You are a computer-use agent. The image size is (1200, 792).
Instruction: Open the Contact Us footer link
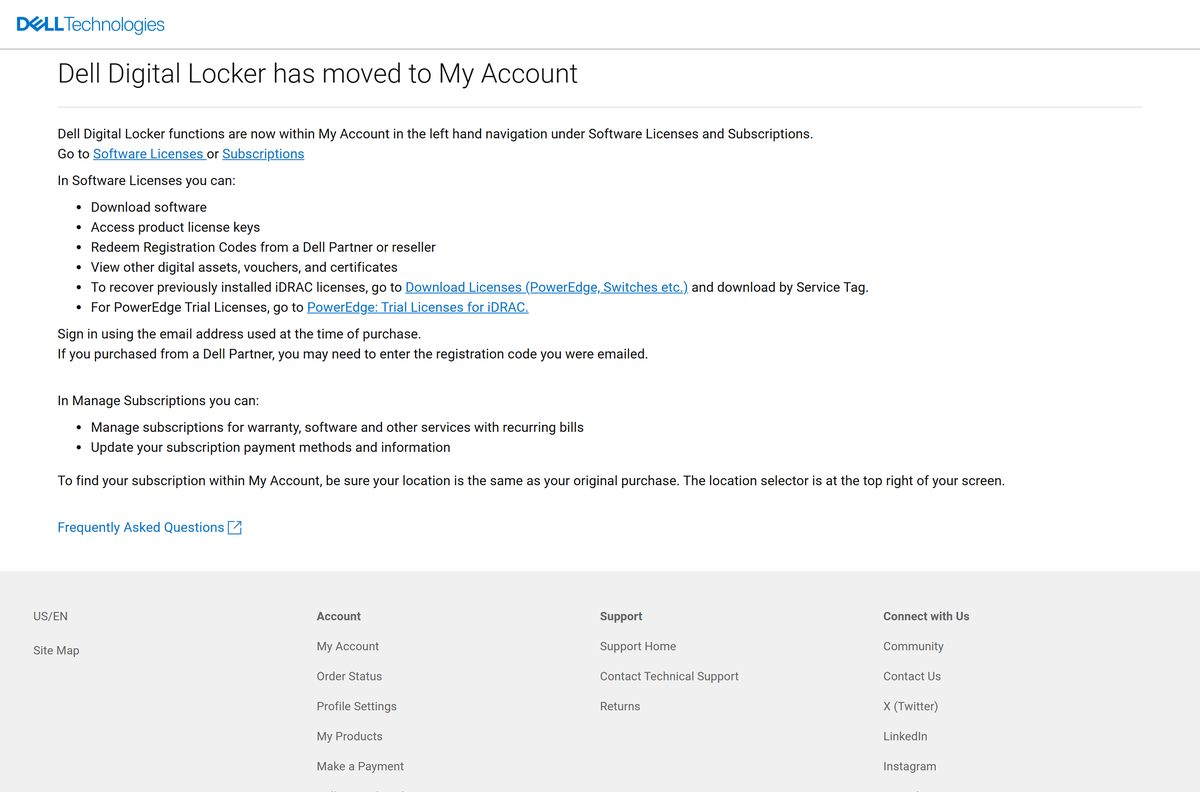point(912,676)
